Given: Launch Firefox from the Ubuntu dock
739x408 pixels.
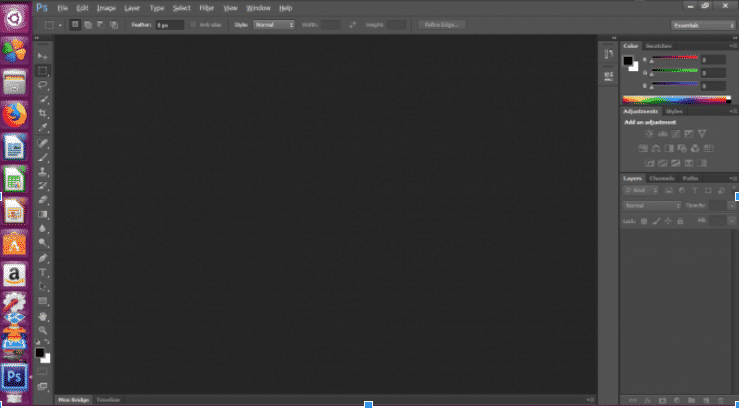Looking at the screenshot, I should point(15,114).
